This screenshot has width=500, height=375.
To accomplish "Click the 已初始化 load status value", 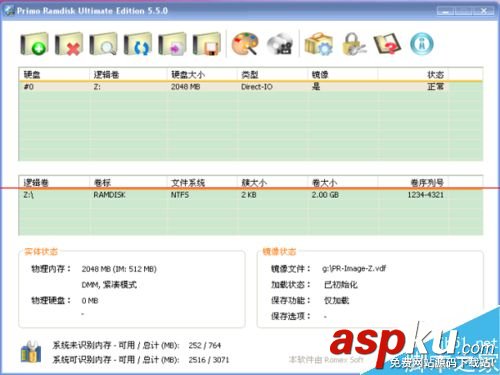I will [x=340, y=284].
